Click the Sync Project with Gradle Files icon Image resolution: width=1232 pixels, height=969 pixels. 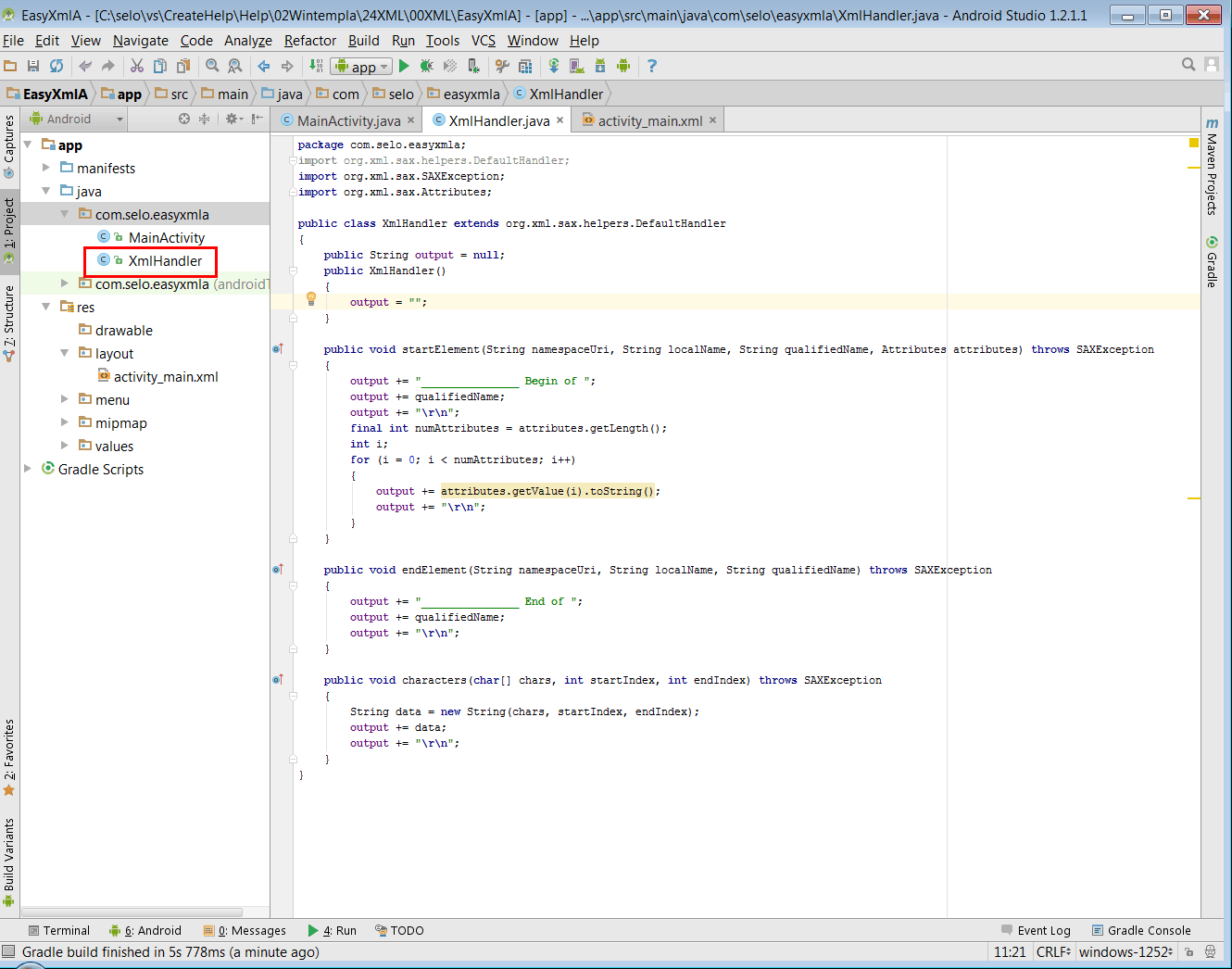click(x=554, y=66)
